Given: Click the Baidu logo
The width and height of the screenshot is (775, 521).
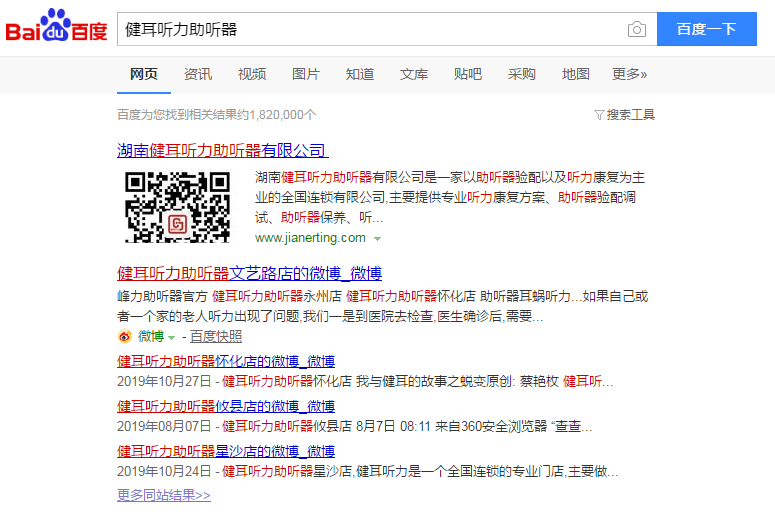Looking at the screenshot, I should tap(56, 29).
